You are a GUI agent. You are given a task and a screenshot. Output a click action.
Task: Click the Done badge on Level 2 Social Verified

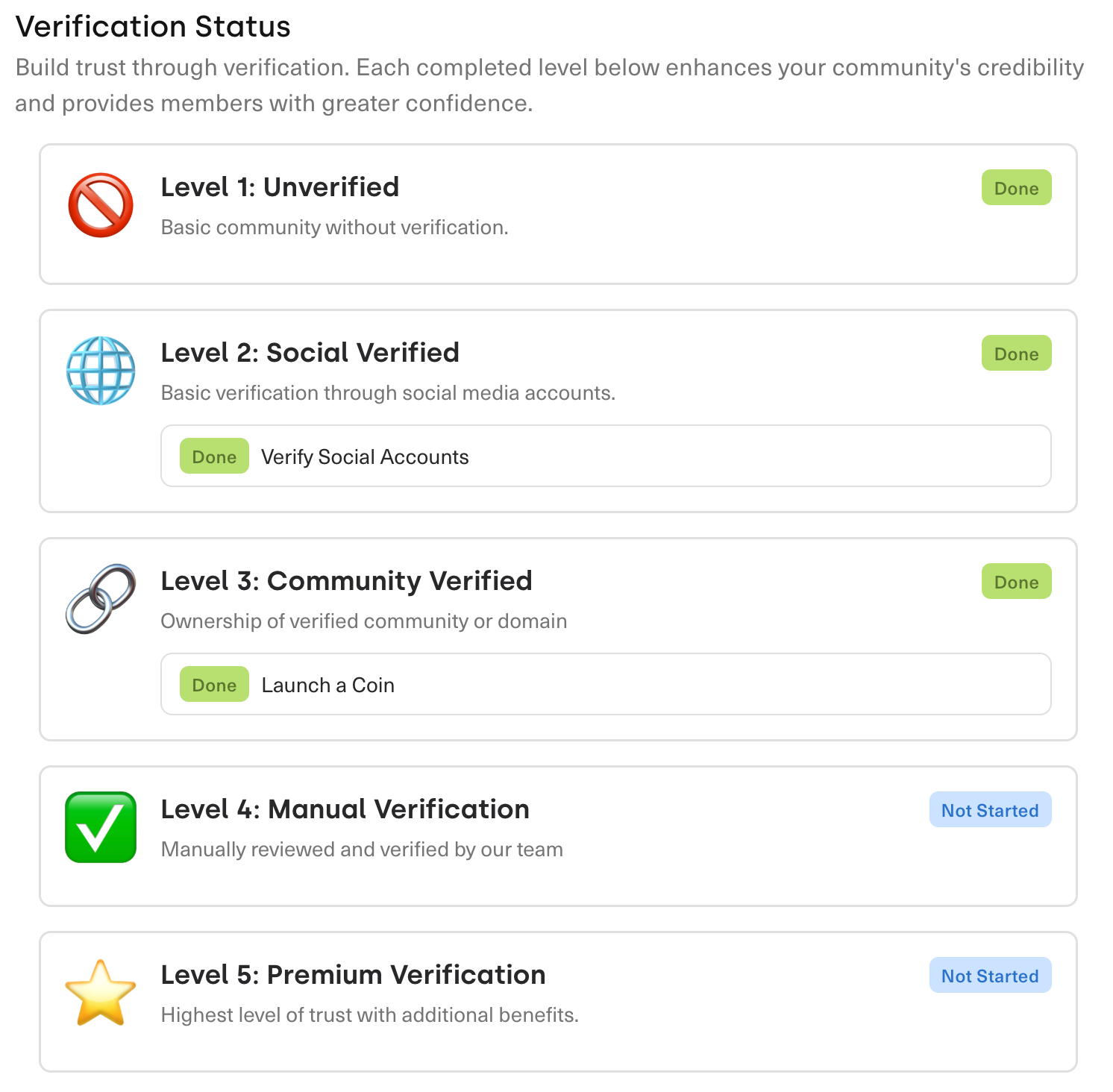tap(1016, 354)
